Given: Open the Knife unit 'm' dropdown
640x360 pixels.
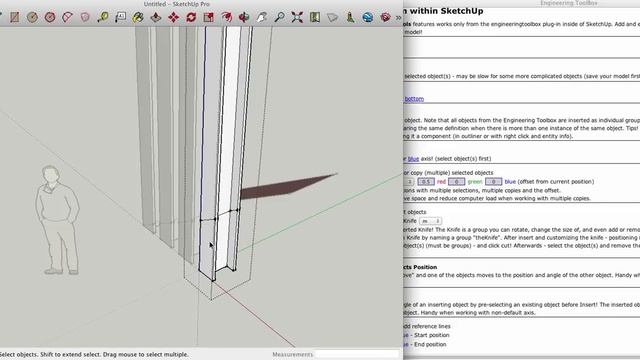Looking at the screenshot, I should pos(431,221).
